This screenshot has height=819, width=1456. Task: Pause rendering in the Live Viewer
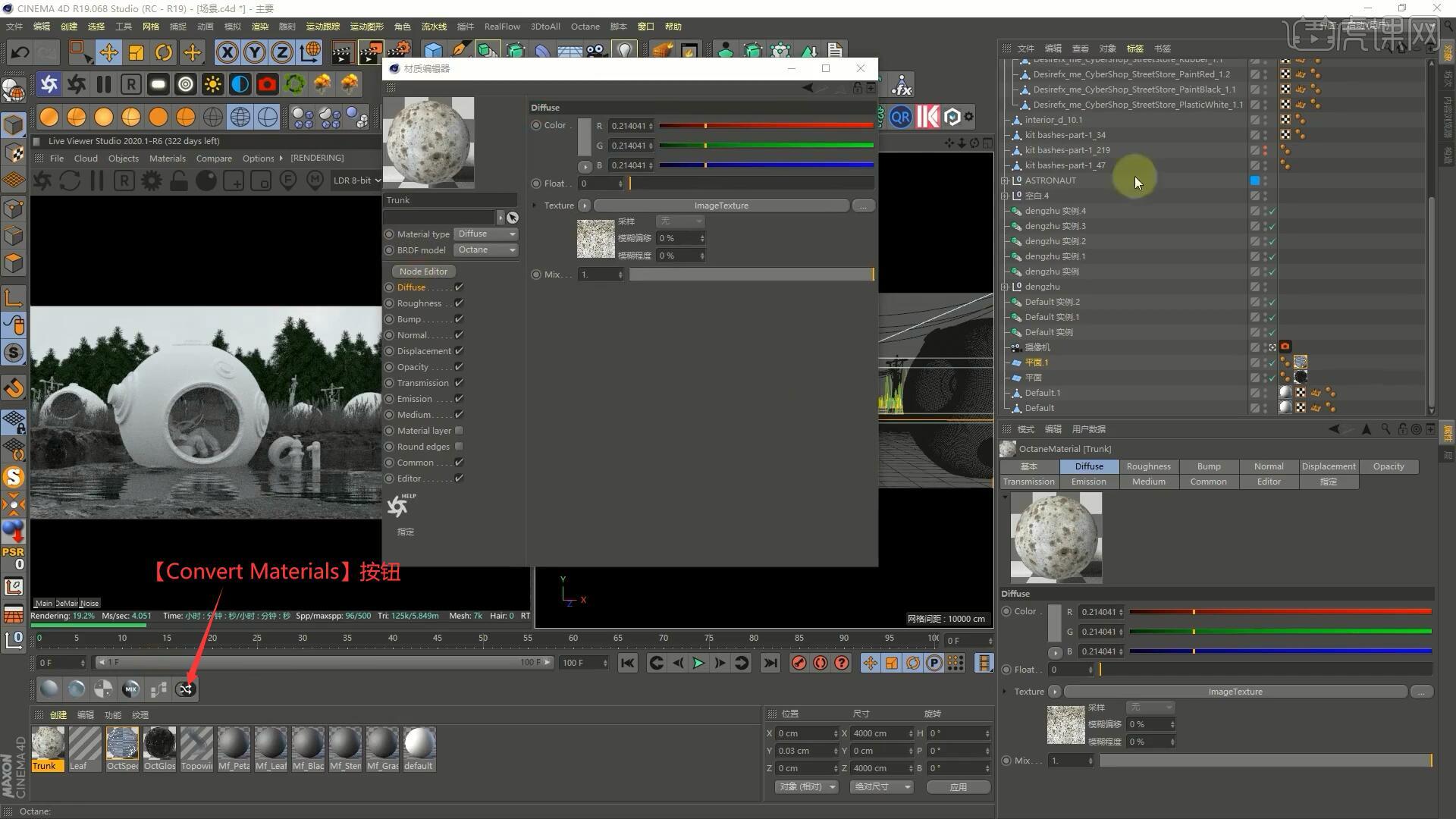point(96,180)
